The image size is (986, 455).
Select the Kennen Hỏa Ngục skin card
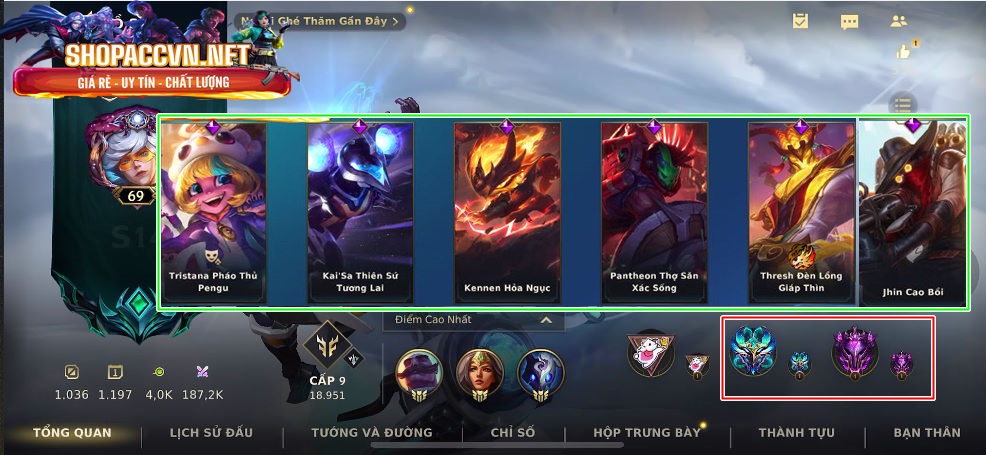[x=507, y=212]
